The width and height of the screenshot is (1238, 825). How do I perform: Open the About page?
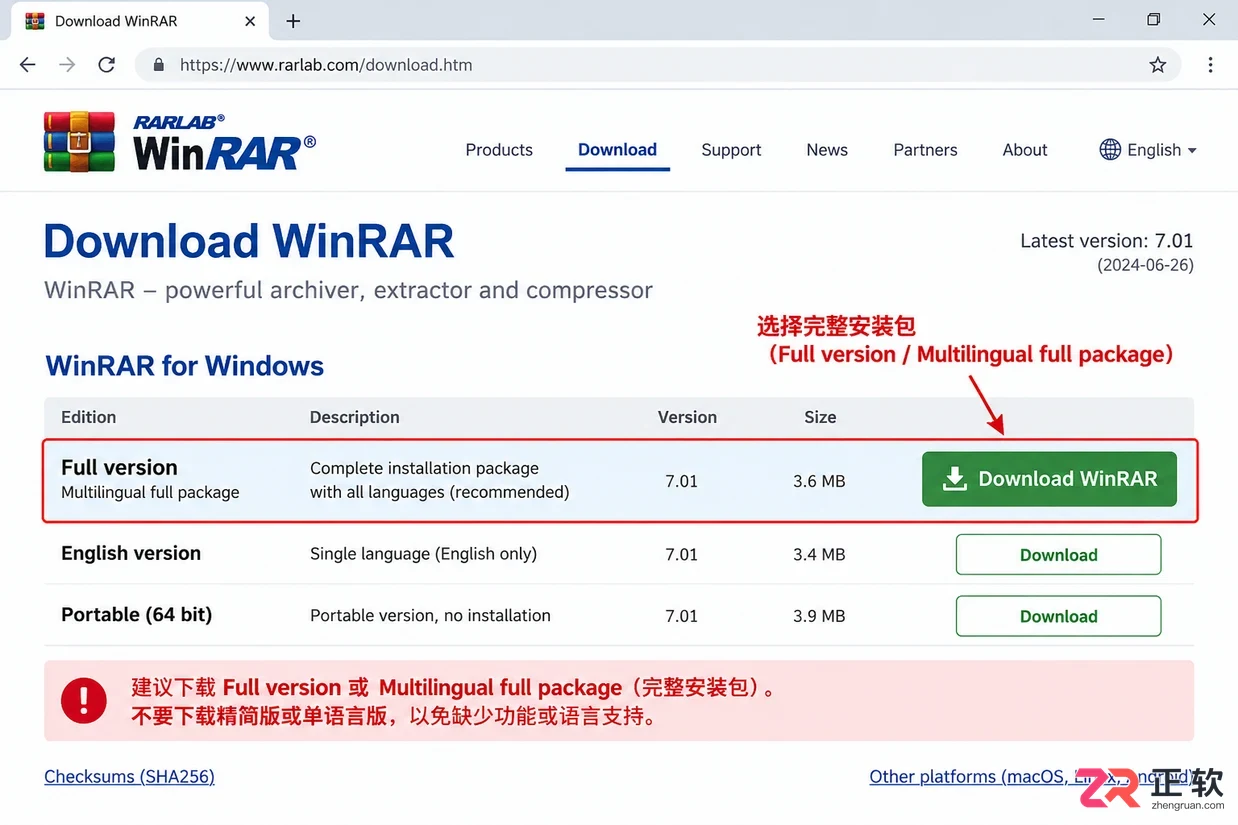[x=1025, y=150]
